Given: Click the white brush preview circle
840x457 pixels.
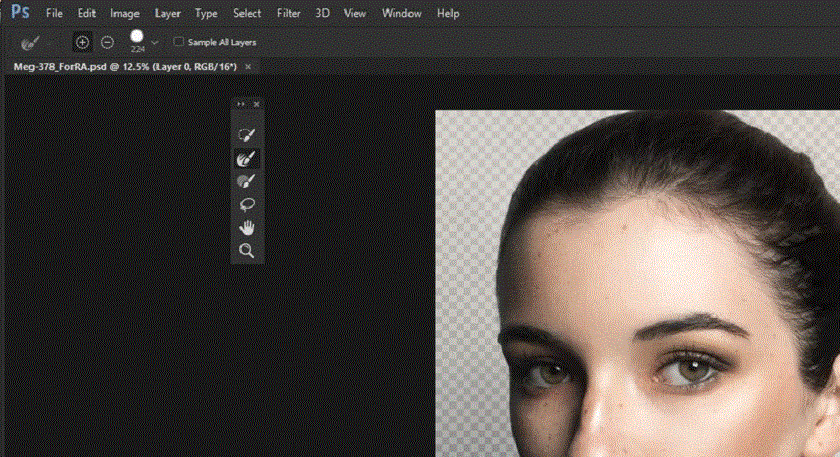Looking at the screenshot, I should tap(137, 36).
